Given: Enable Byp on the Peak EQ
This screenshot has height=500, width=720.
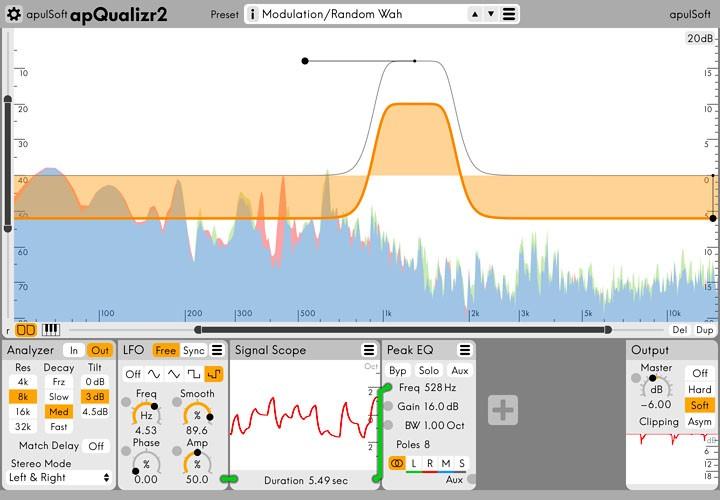Looking at the screenshot, I should click(398, 371).
